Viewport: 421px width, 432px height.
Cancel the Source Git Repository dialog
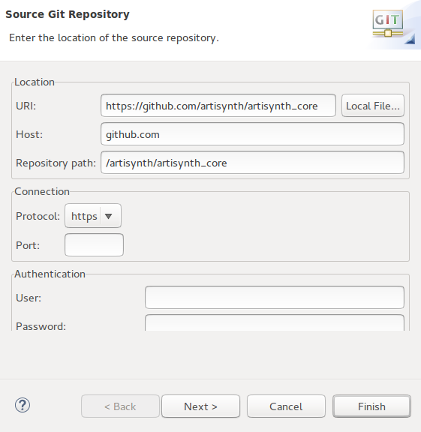pyautogui.click(x=286, y=406)
